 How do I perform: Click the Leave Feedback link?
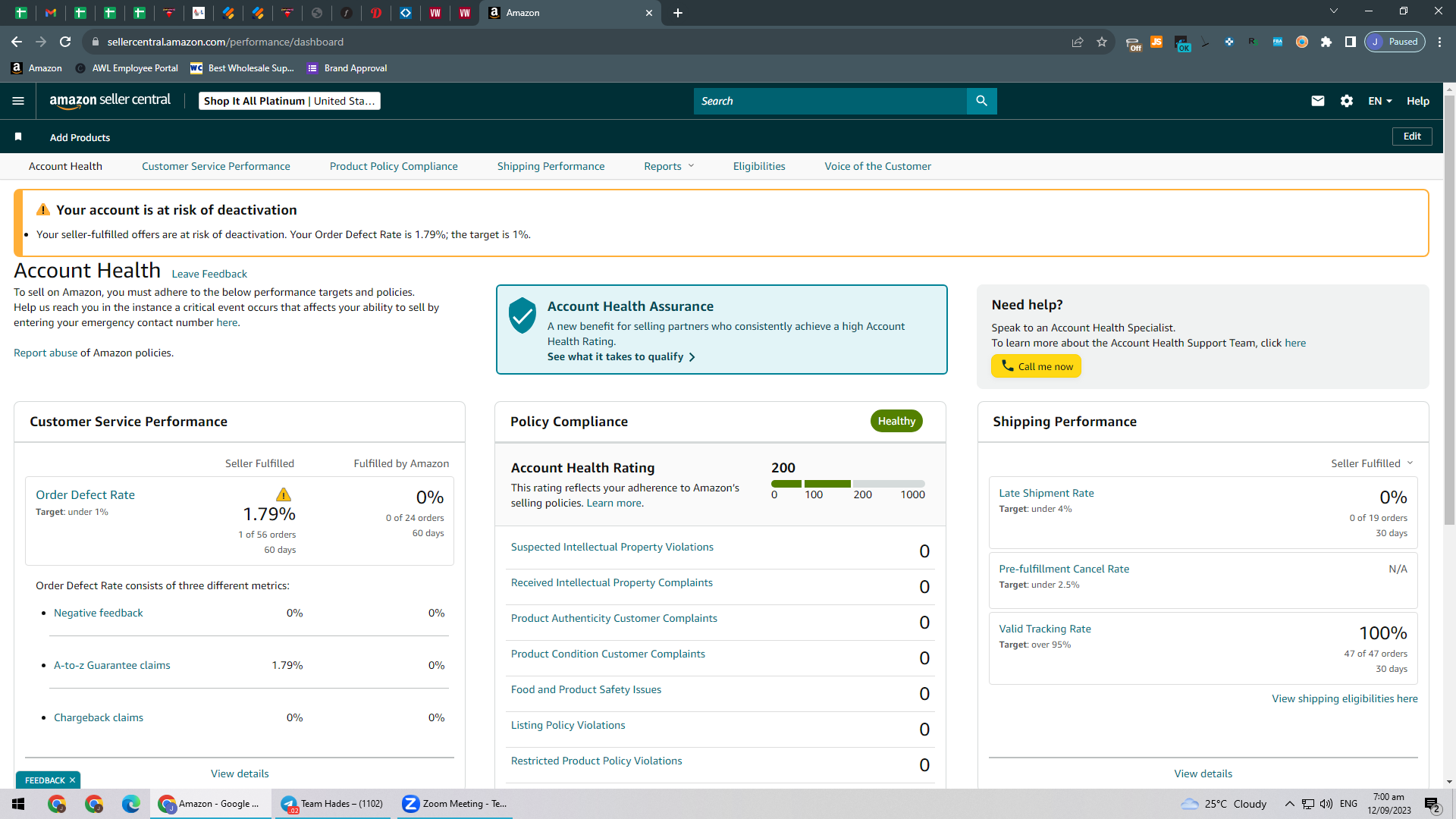209,274
